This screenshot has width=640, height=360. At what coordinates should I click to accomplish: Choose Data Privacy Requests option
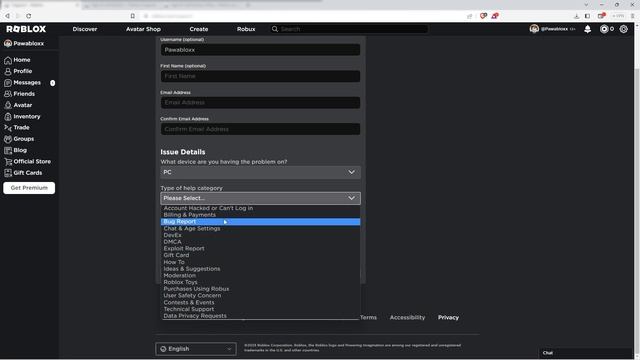[260, 316]
